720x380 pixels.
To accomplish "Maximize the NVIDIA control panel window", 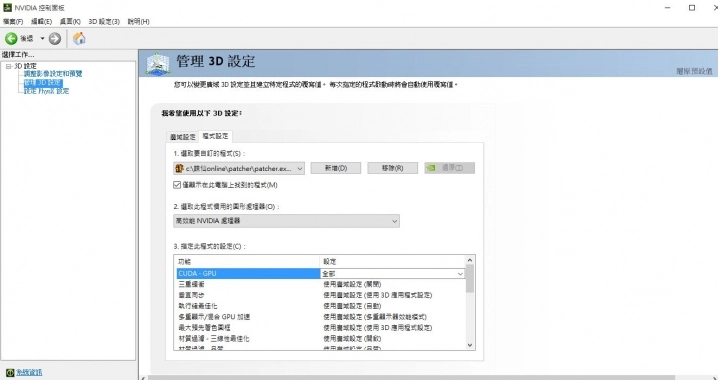I will [x=692, y=8].
